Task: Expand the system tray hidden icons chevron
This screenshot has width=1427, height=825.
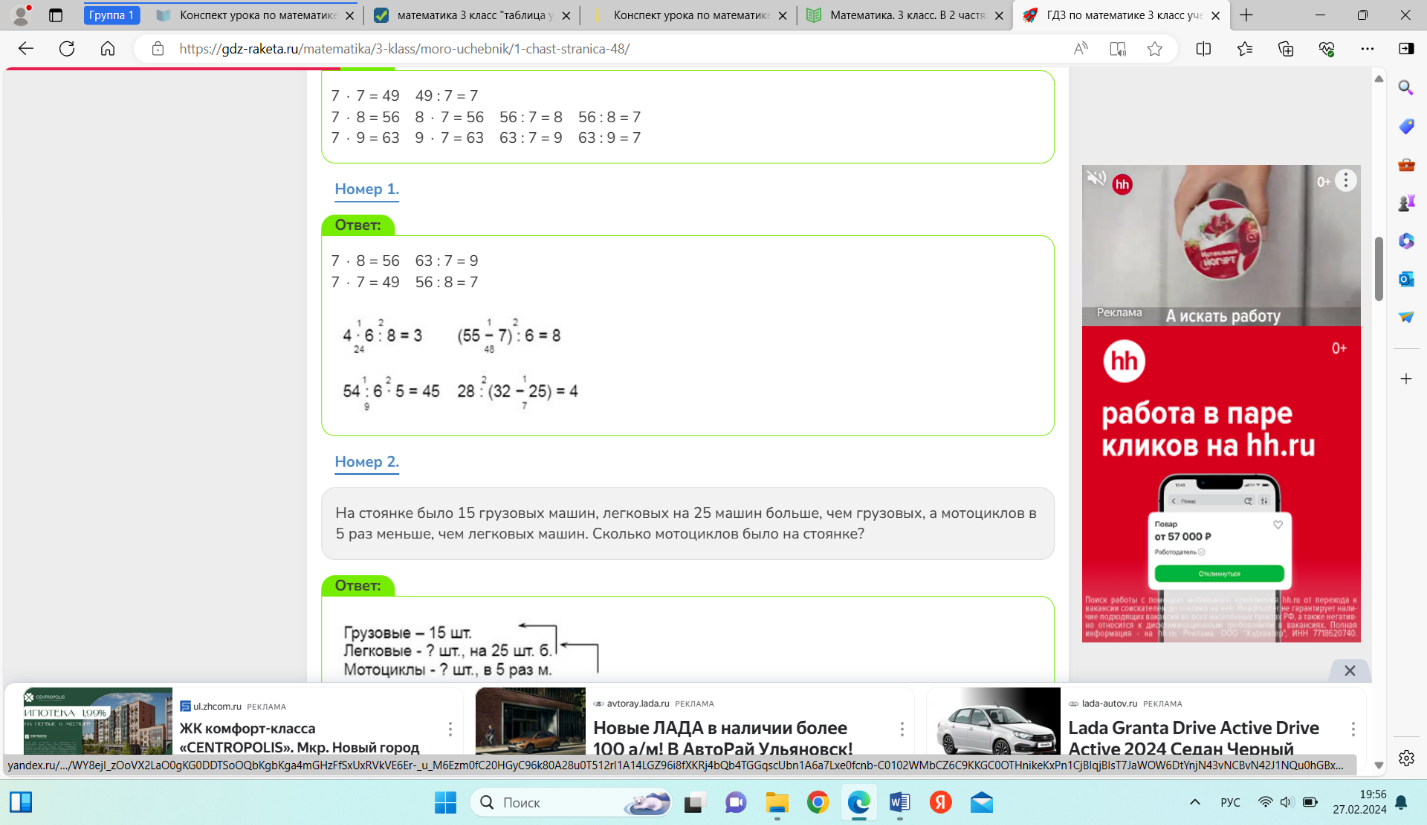Action: 1194,803
